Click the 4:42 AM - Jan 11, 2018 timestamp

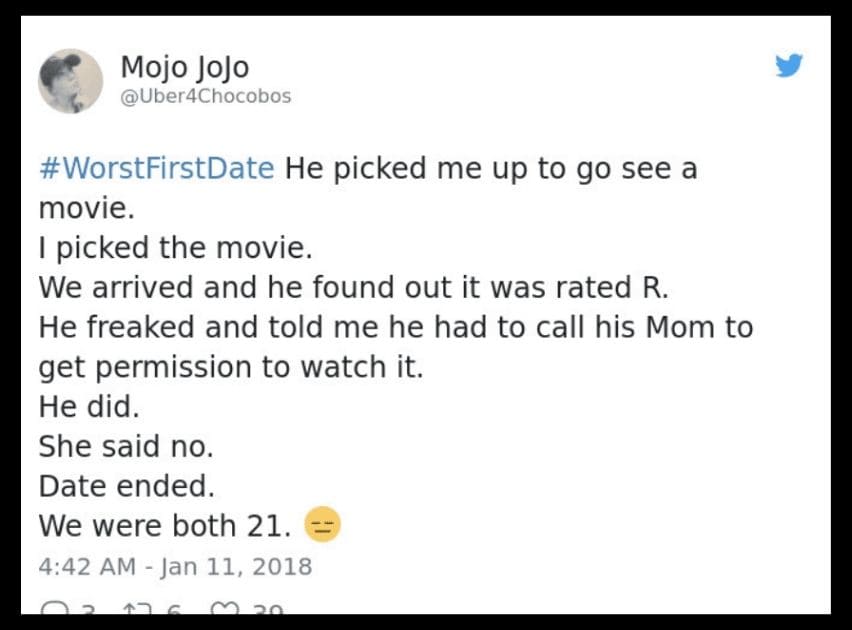pos(175,567)
